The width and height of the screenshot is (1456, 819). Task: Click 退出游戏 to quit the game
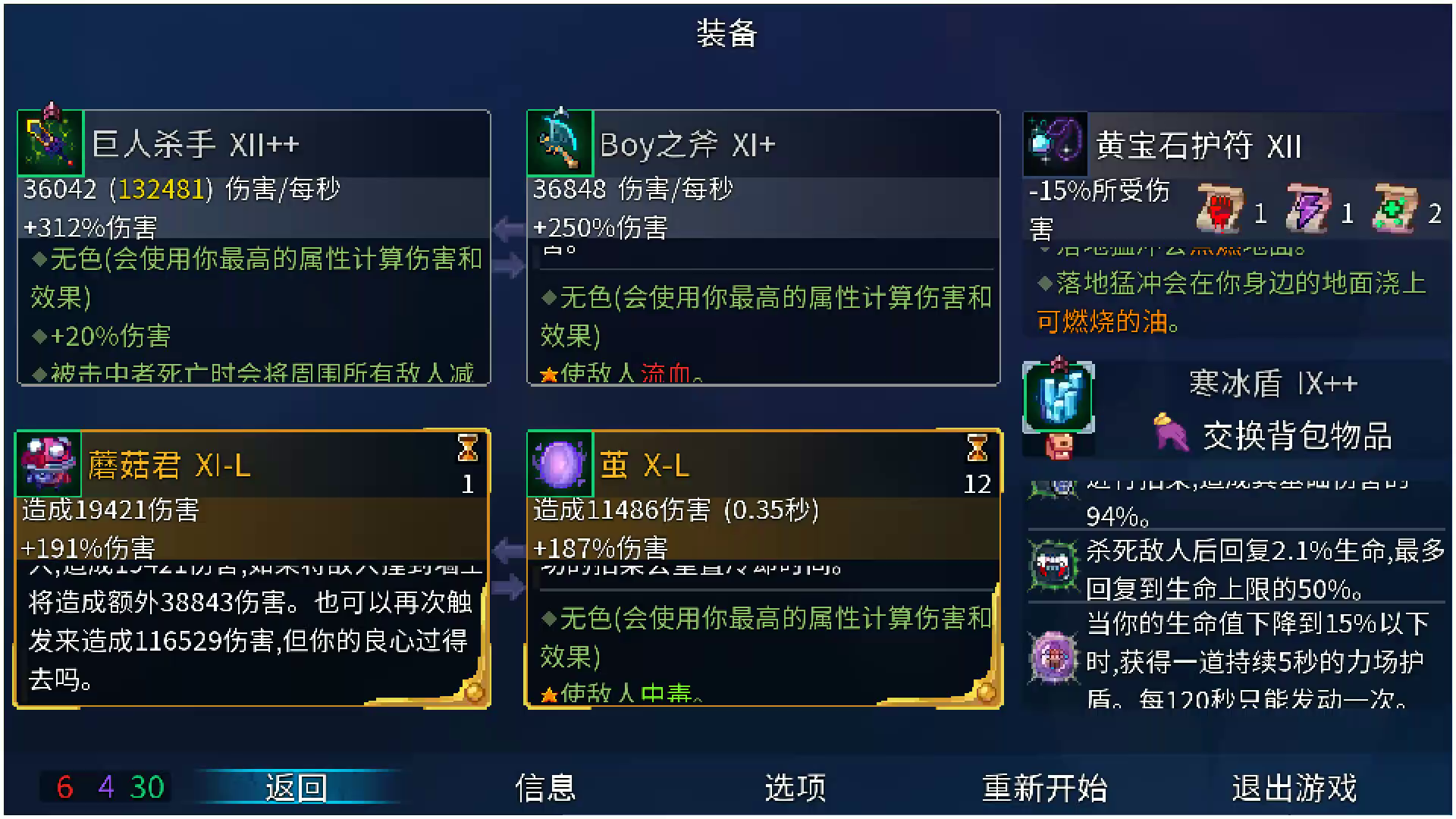tap(1294, 787)
